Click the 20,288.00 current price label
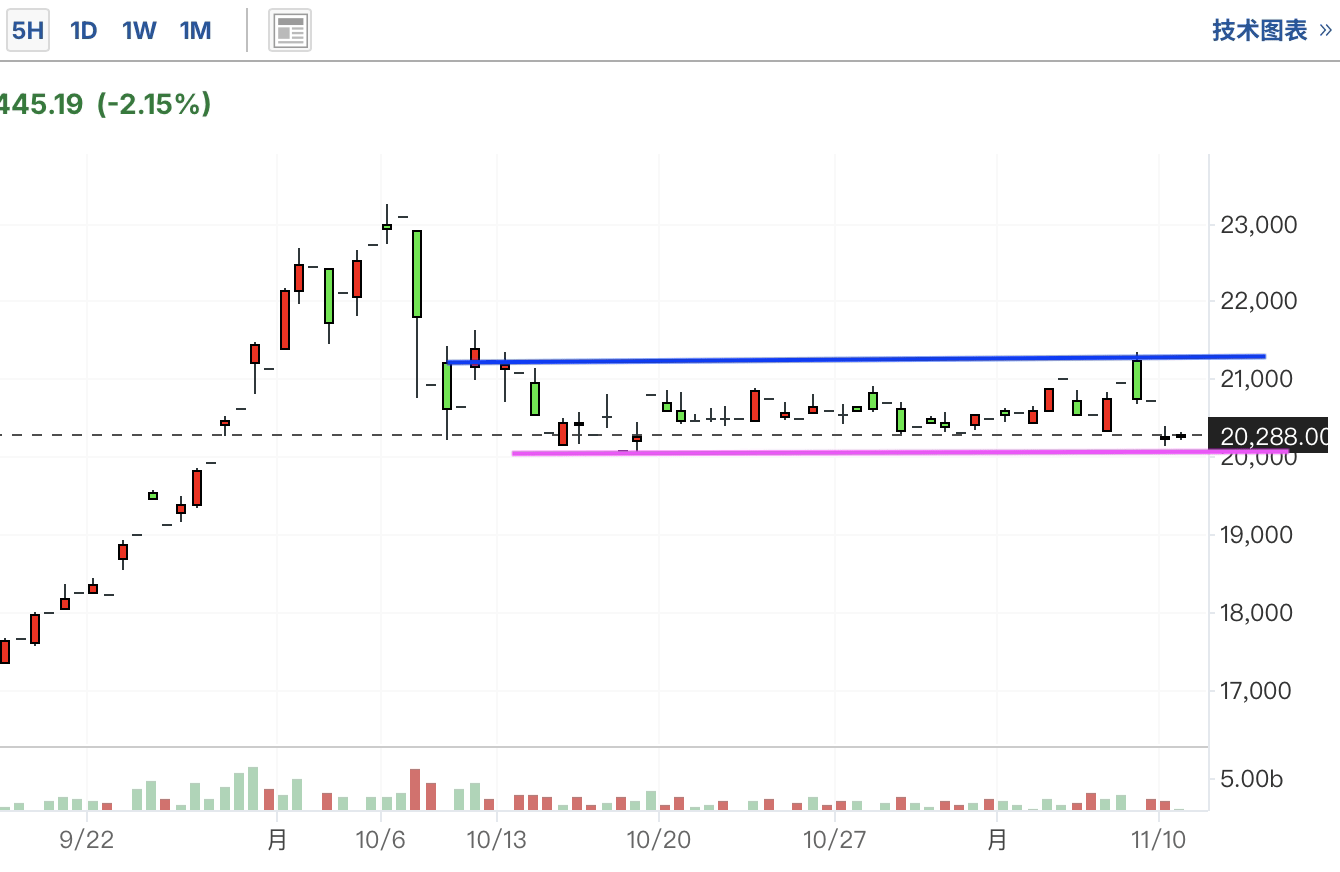The width and height of the screenshot is (1340, 872). [1268, 436]
